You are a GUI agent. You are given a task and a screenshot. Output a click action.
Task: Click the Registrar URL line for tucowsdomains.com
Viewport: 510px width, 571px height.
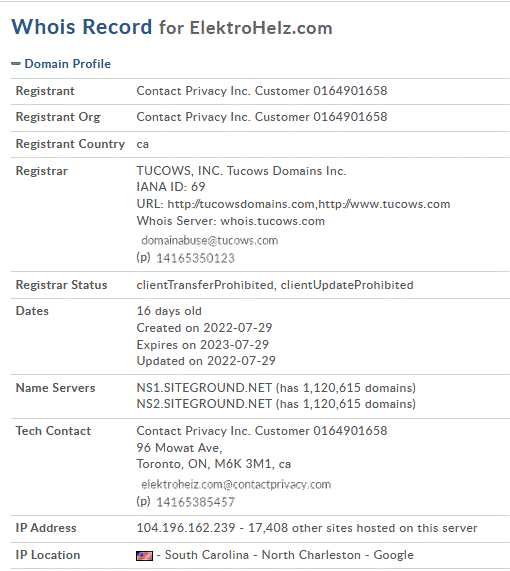[293, 204]
